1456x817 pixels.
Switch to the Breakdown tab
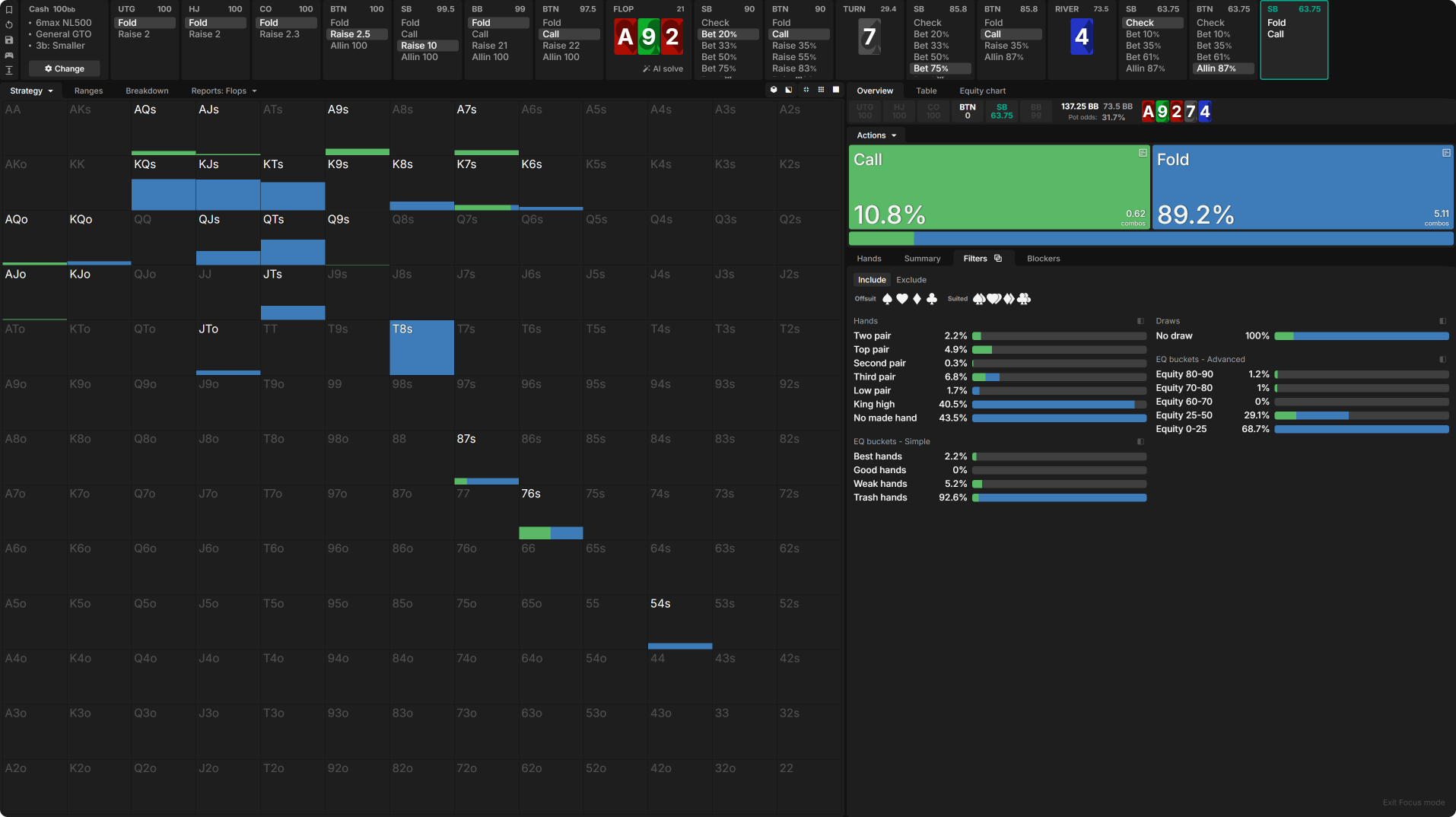click(147, 91)
